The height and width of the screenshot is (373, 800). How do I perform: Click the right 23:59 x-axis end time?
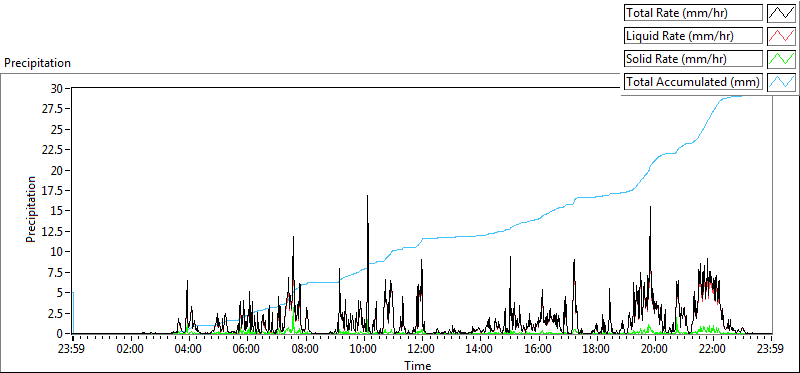(x=770, y=349)
